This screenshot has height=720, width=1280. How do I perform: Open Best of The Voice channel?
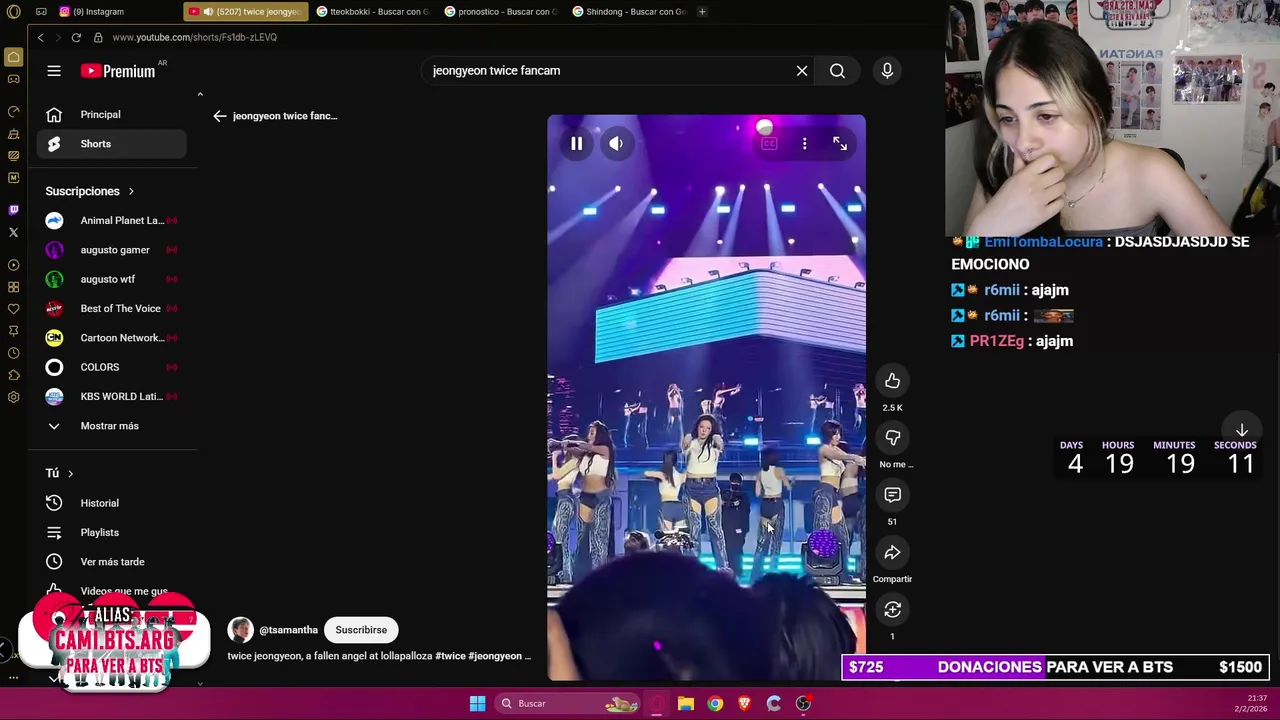112,308
